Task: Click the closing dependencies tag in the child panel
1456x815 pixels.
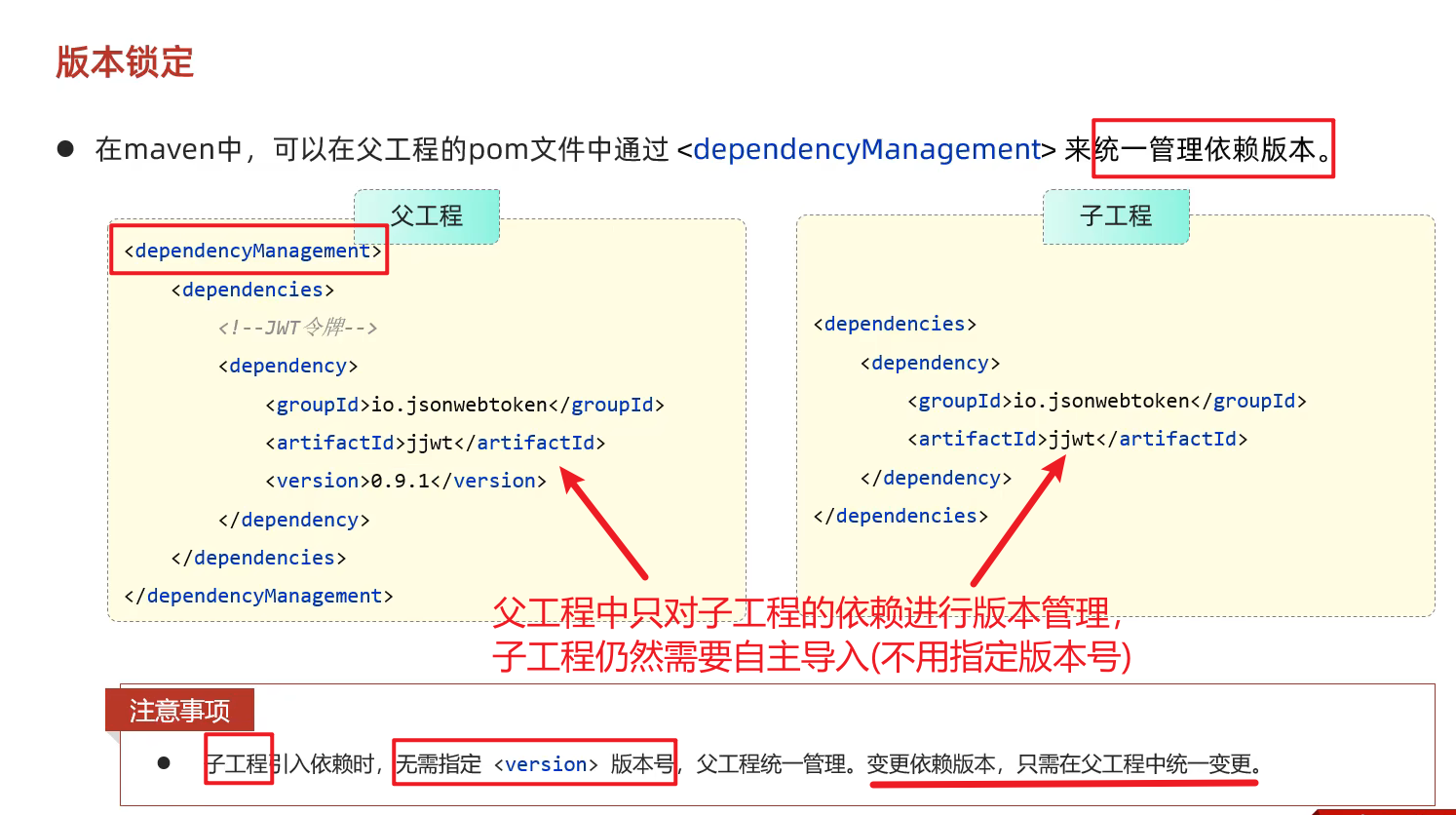Action: [x=900, y=516]
